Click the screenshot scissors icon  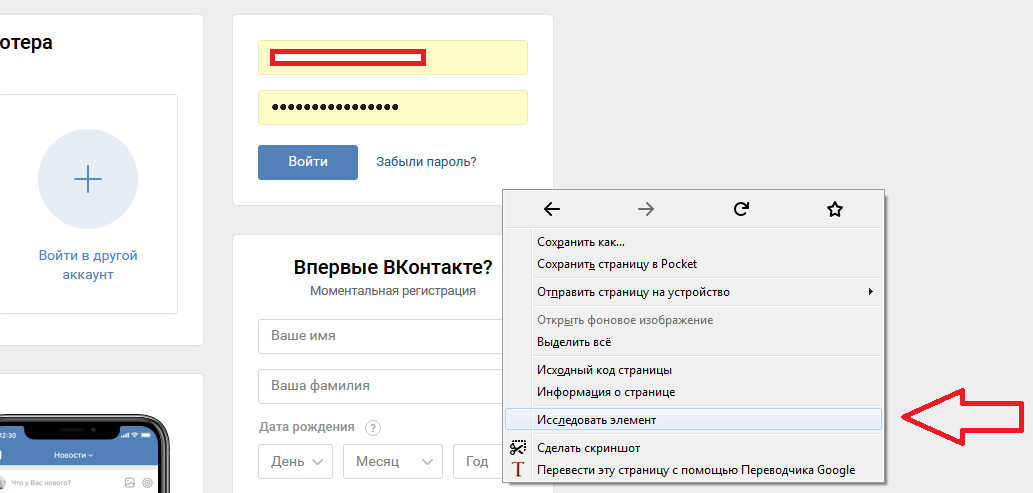point(518,448)
